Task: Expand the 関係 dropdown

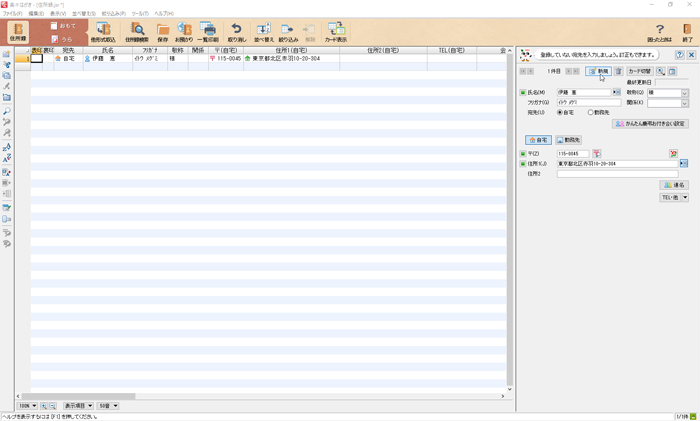Action: coord(684,103)
